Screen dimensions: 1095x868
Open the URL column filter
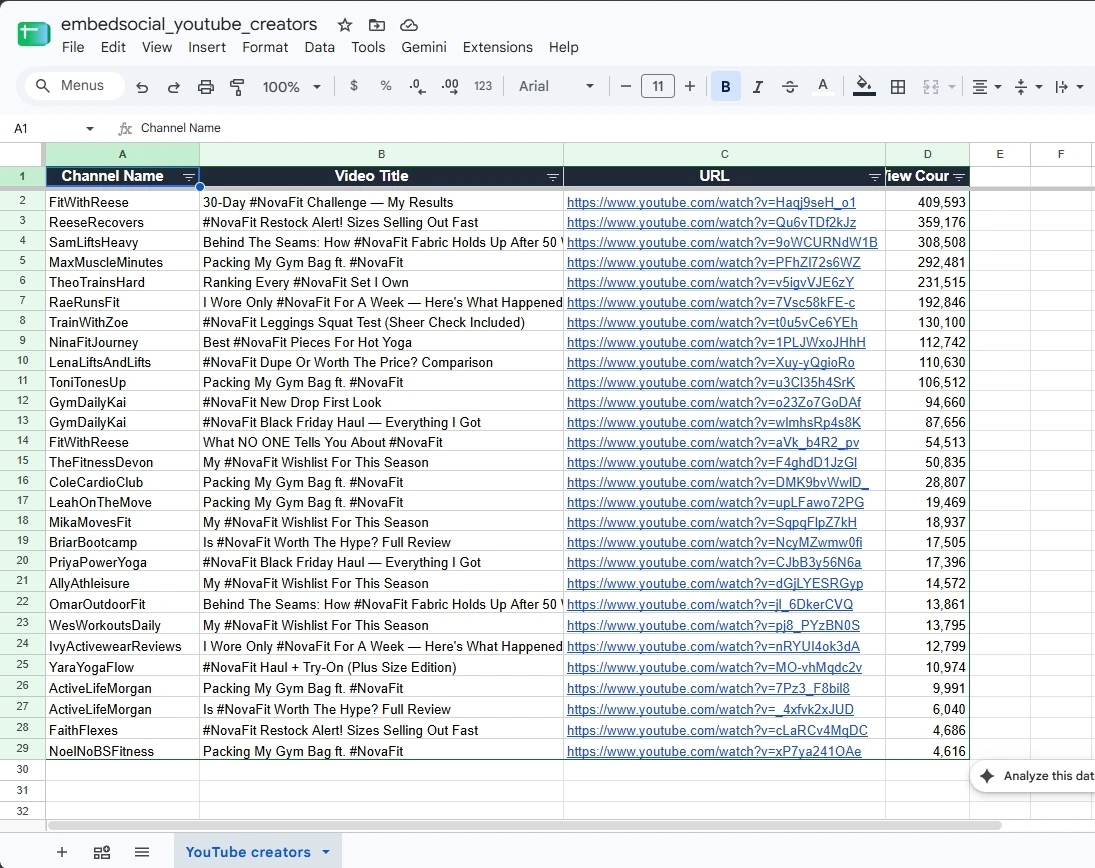(x=874, y=177)
